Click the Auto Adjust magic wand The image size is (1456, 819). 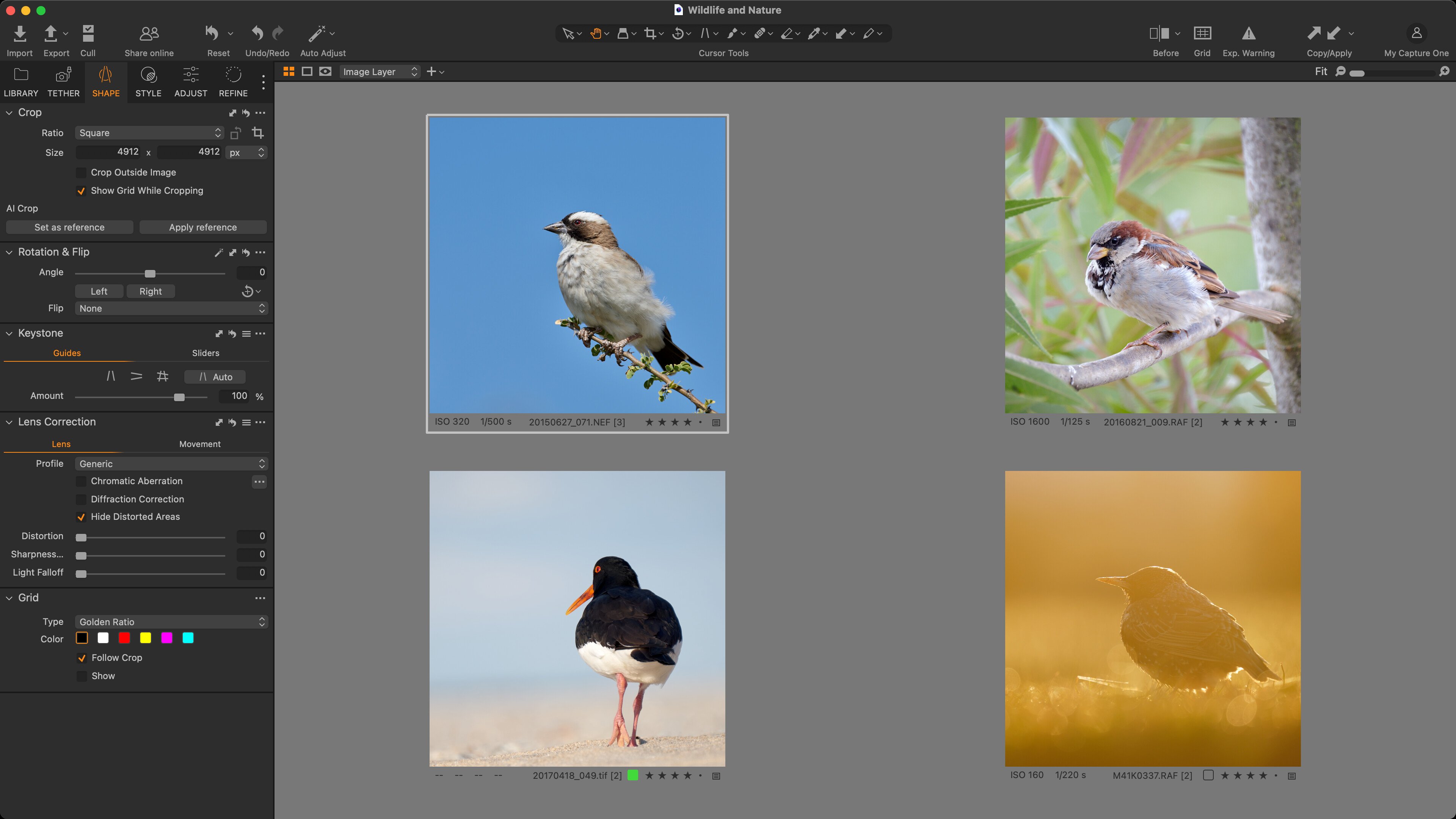click(317, 33)
